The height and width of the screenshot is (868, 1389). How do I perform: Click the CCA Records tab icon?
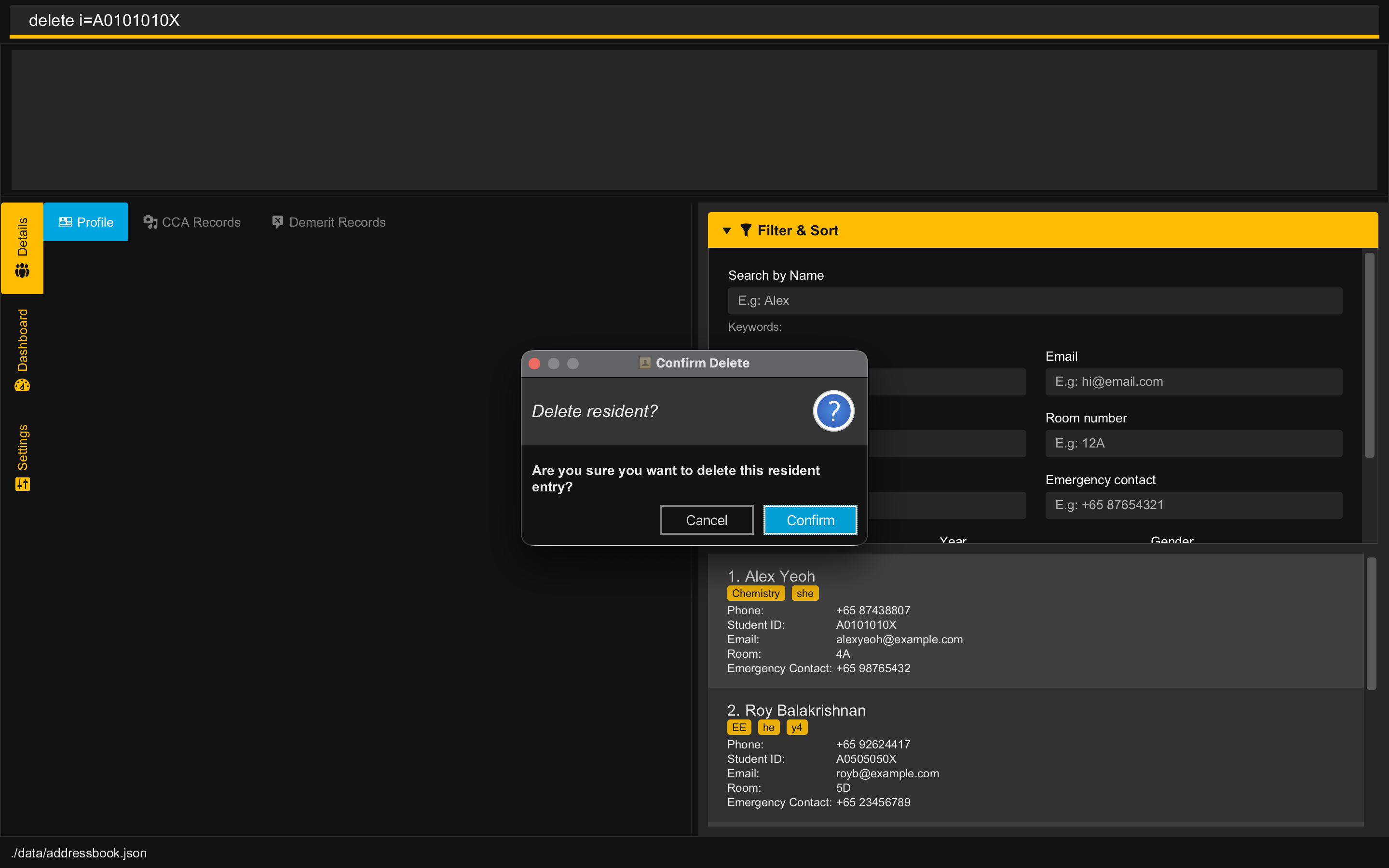click(150, 222)
